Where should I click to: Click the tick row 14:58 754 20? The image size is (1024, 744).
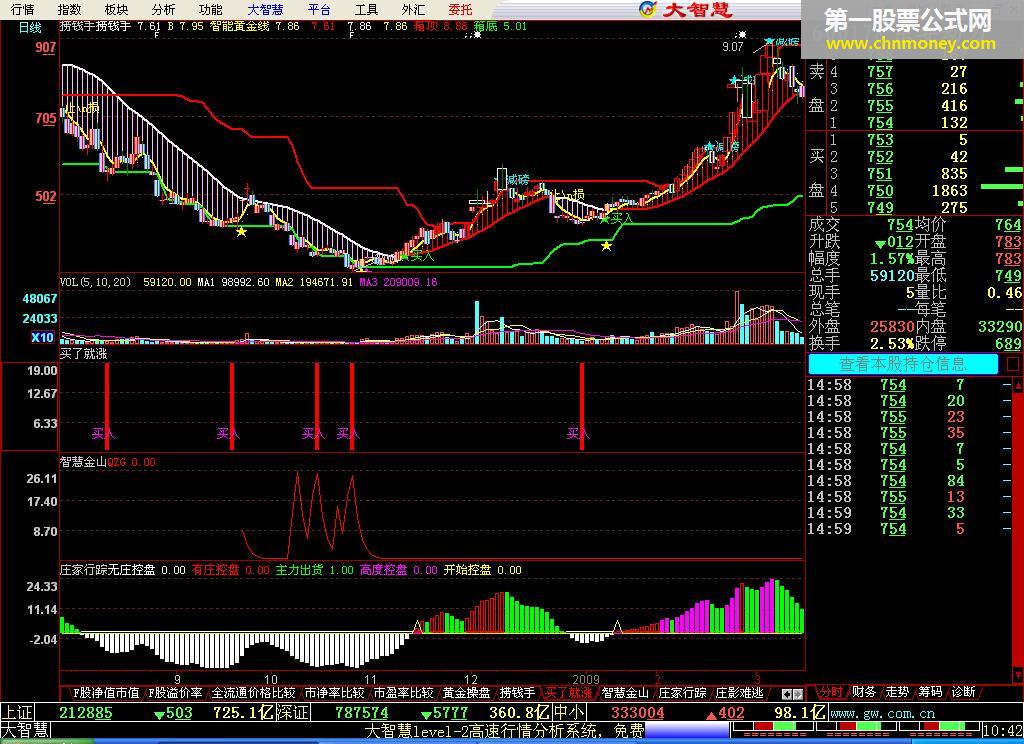(908, 401)
